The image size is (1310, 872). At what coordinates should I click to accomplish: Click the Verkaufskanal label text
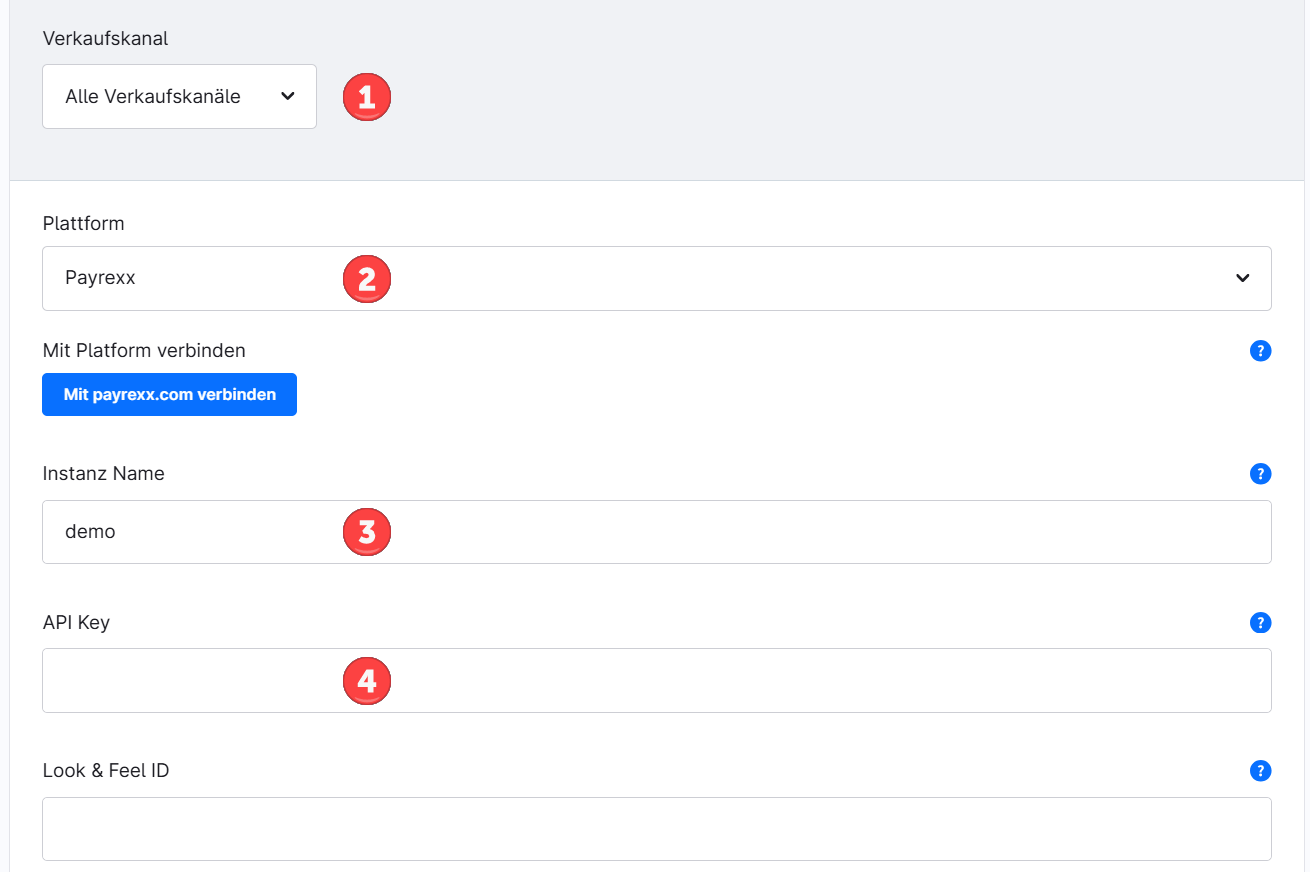pos(105,39)
